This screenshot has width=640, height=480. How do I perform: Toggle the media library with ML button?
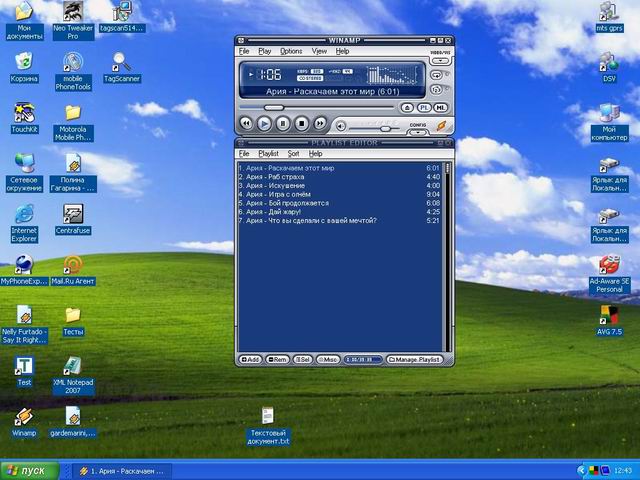(x=440, y=107)
